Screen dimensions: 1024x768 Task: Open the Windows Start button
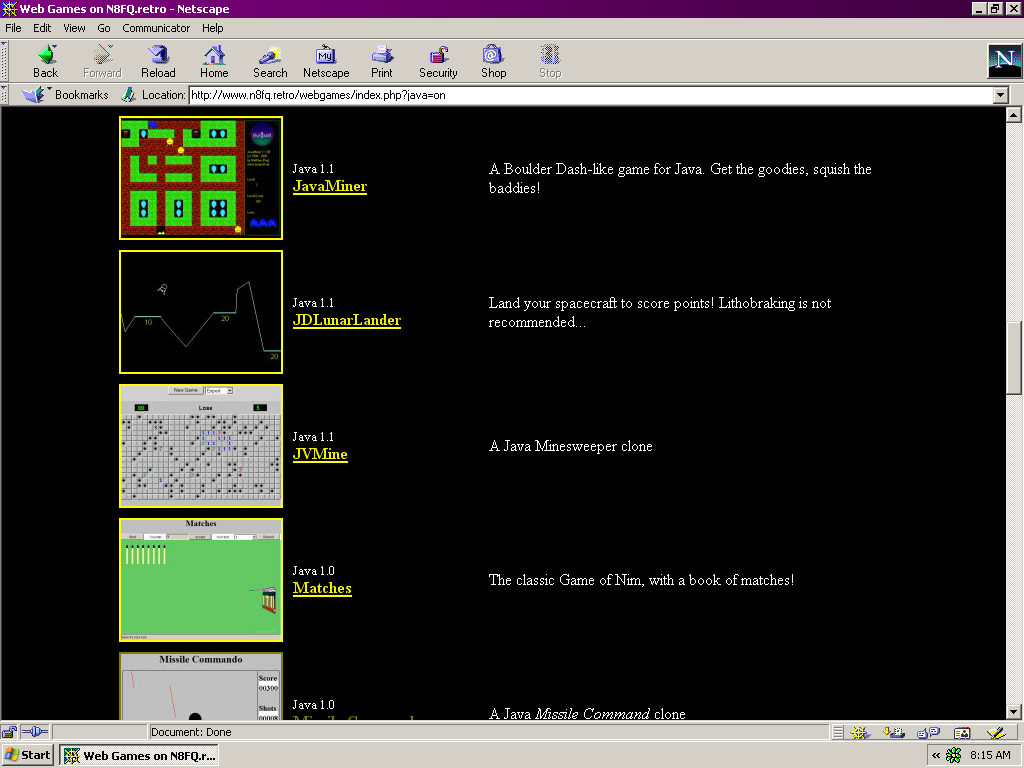(x=28, y=756)
